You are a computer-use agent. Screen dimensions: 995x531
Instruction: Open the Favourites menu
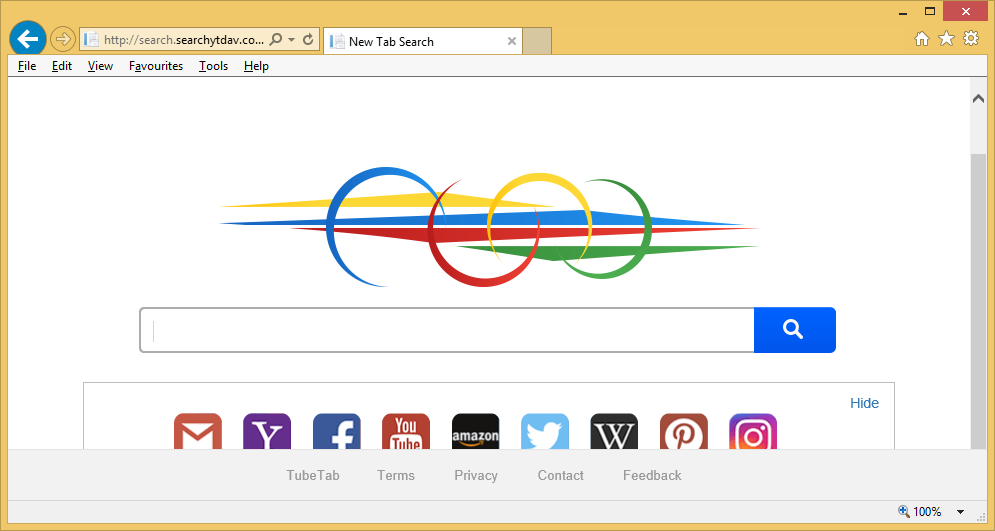155,66
